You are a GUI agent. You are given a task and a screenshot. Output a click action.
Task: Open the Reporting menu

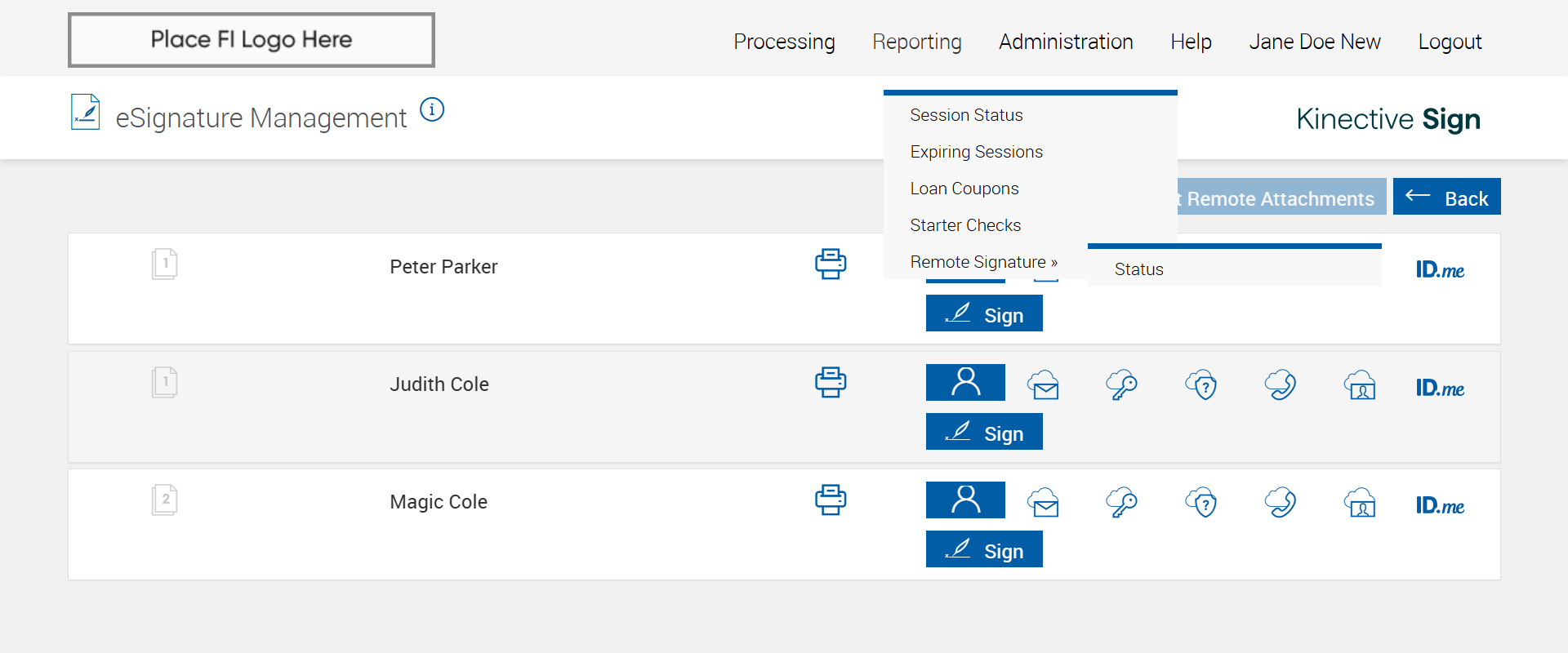click(916, 42)
